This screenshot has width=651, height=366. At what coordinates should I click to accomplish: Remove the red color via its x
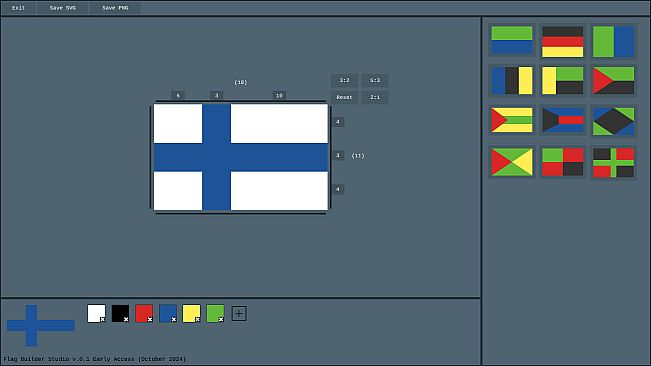[150, 320]
